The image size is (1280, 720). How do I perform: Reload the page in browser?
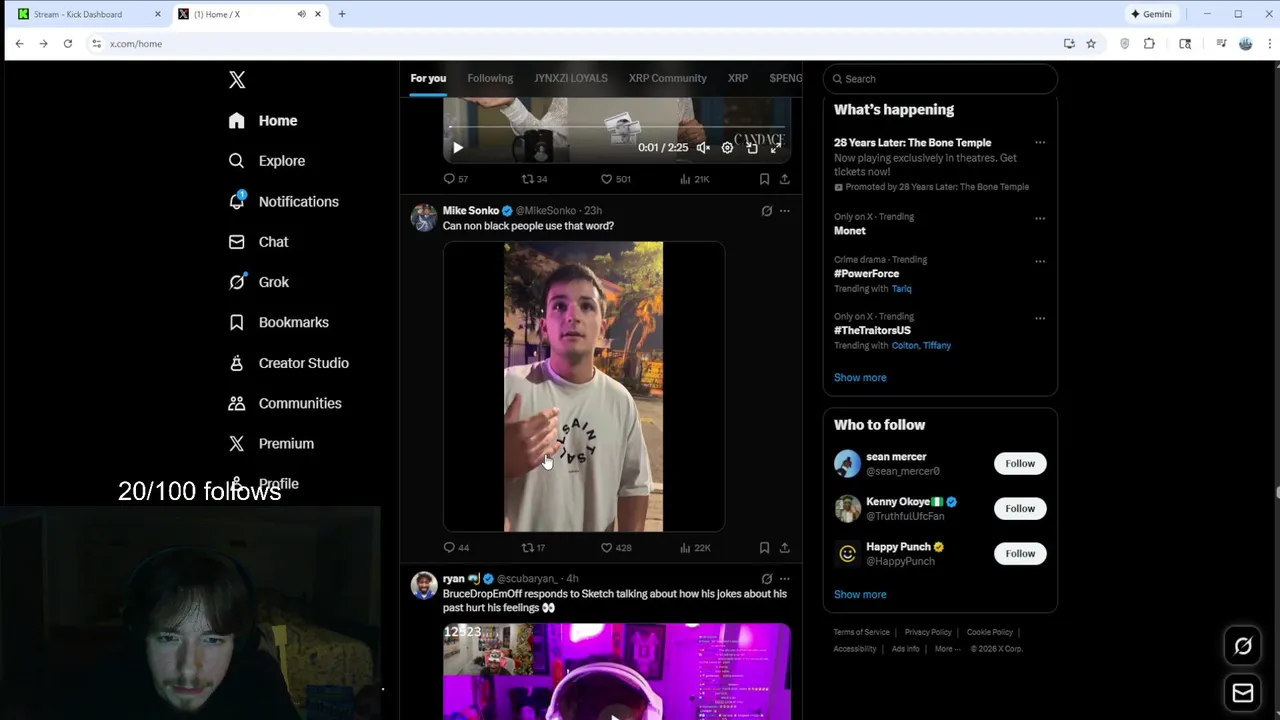68,44
